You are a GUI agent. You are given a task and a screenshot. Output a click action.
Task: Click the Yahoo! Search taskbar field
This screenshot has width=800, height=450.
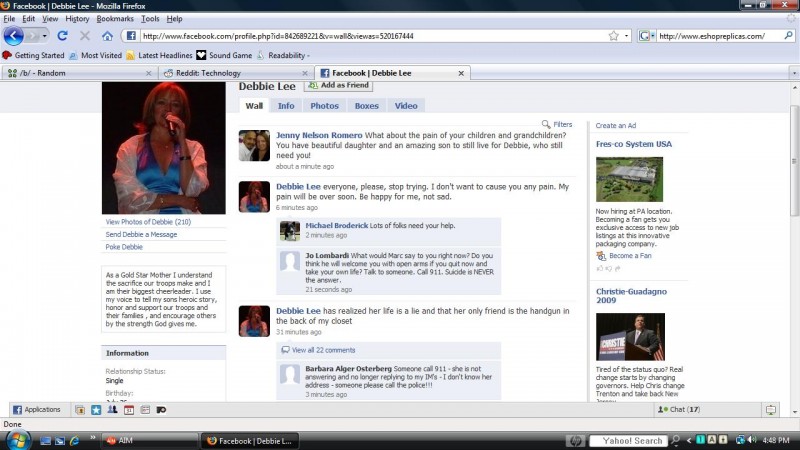coord(629,441)
